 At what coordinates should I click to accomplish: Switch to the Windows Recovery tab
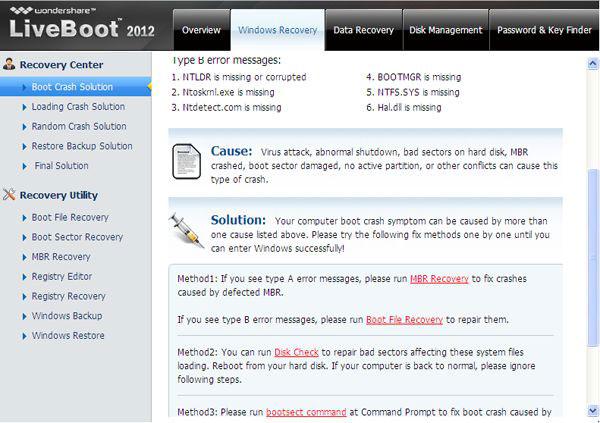click(277, 30)
